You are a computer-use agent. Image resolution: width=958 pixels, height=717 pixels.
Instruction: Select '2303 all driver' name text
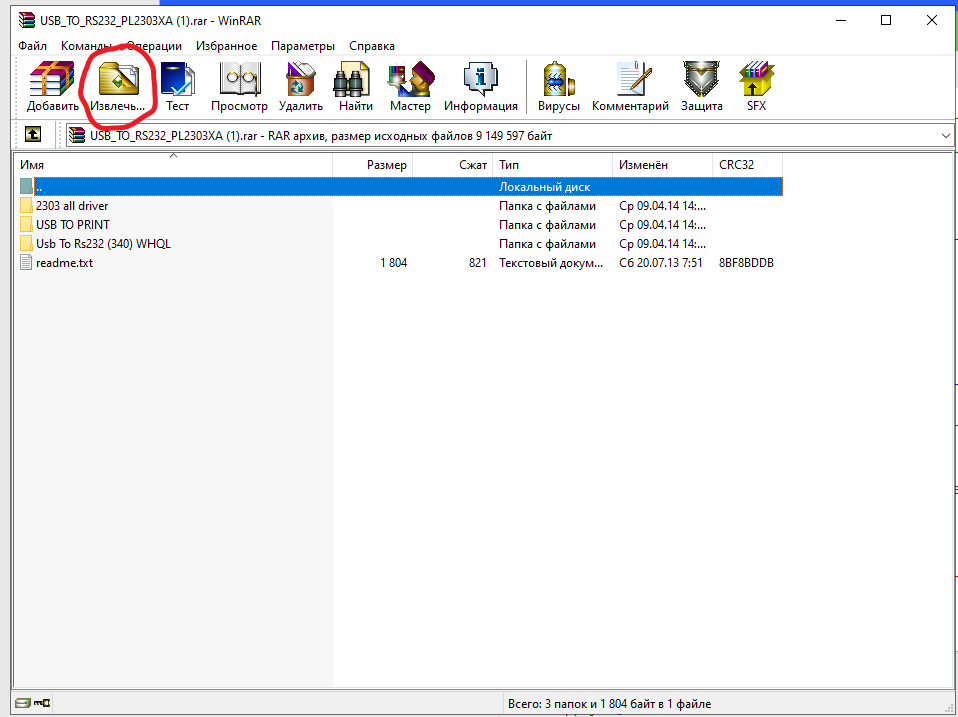[x=72, y=206]
